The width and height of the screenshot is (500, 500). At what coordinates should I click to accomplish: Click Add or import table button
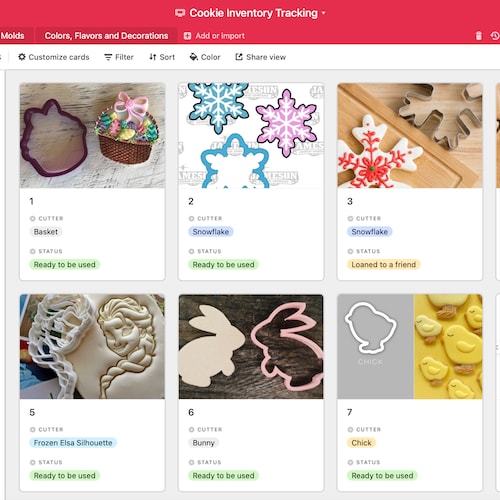coord(214,36)
